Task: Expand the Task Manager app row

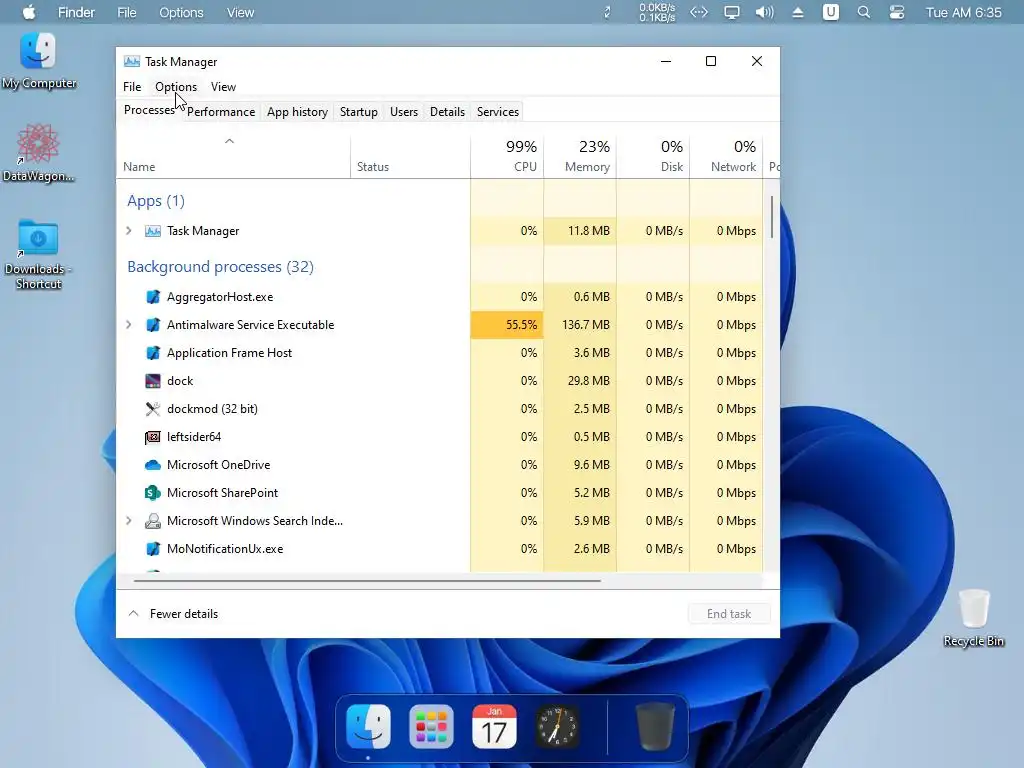Action: (129, 231)
